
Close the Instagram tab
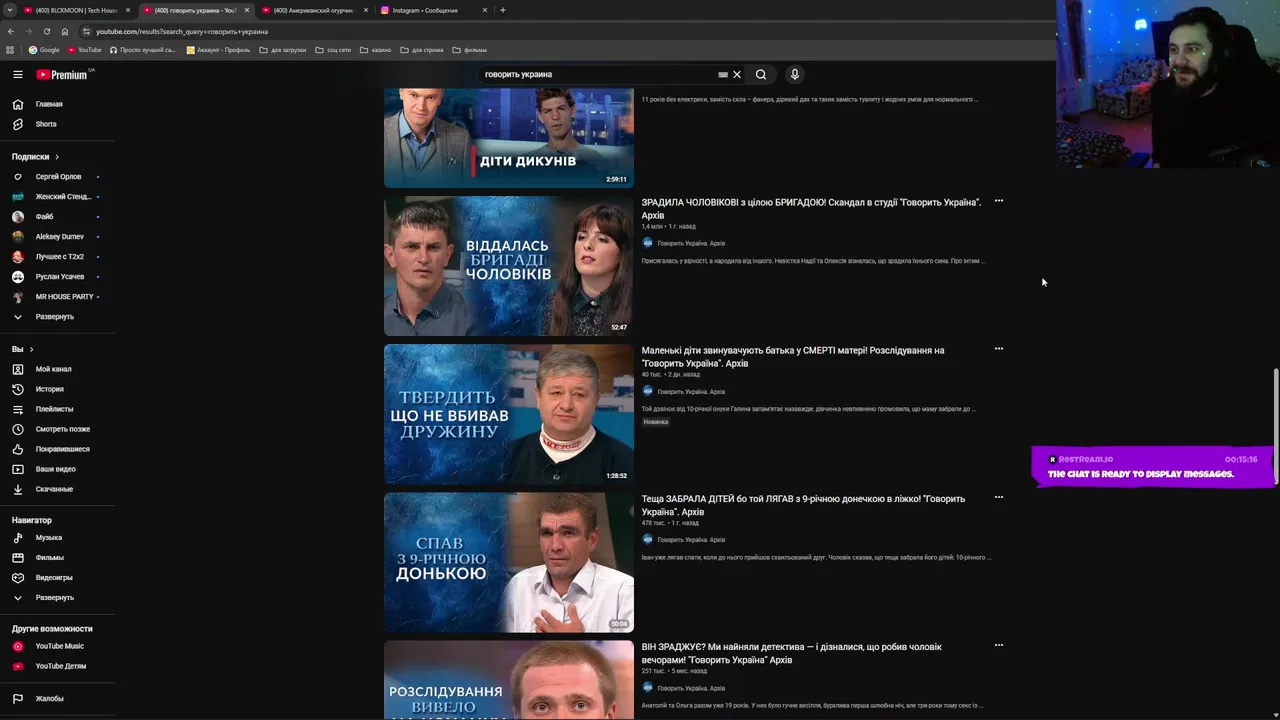point(485,10)
